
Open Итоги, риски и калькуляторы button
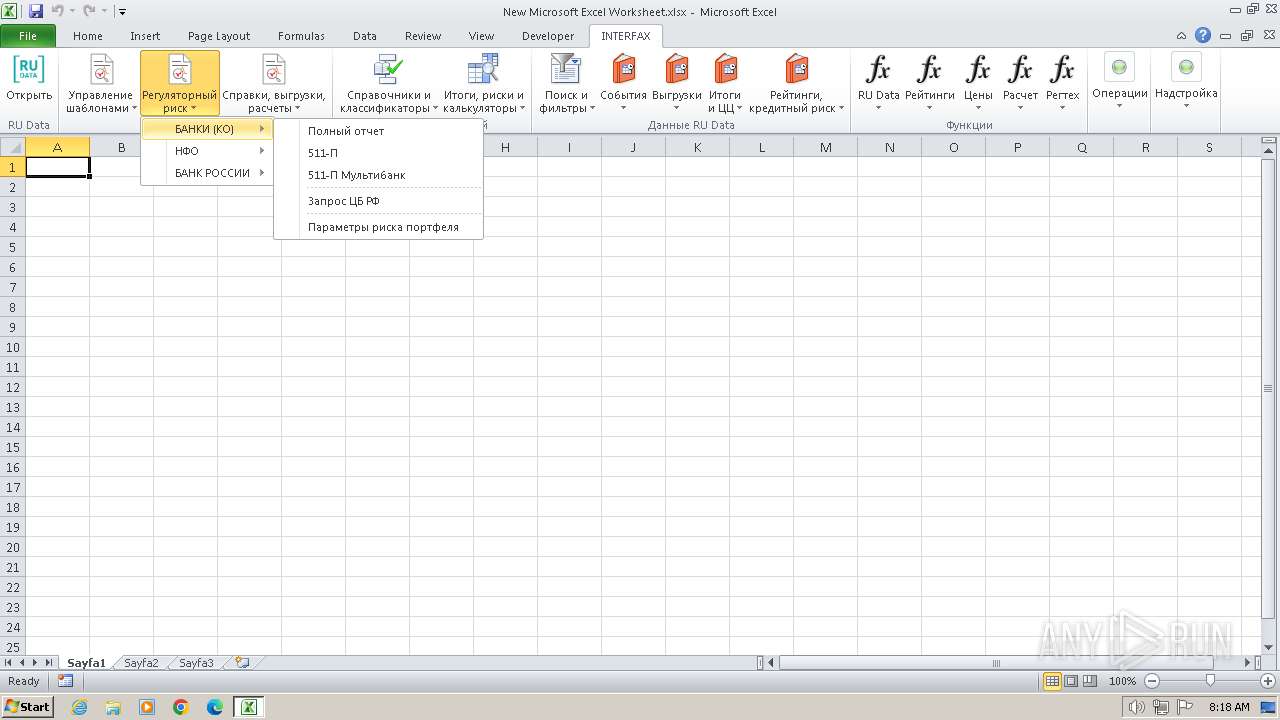(484, 84)
